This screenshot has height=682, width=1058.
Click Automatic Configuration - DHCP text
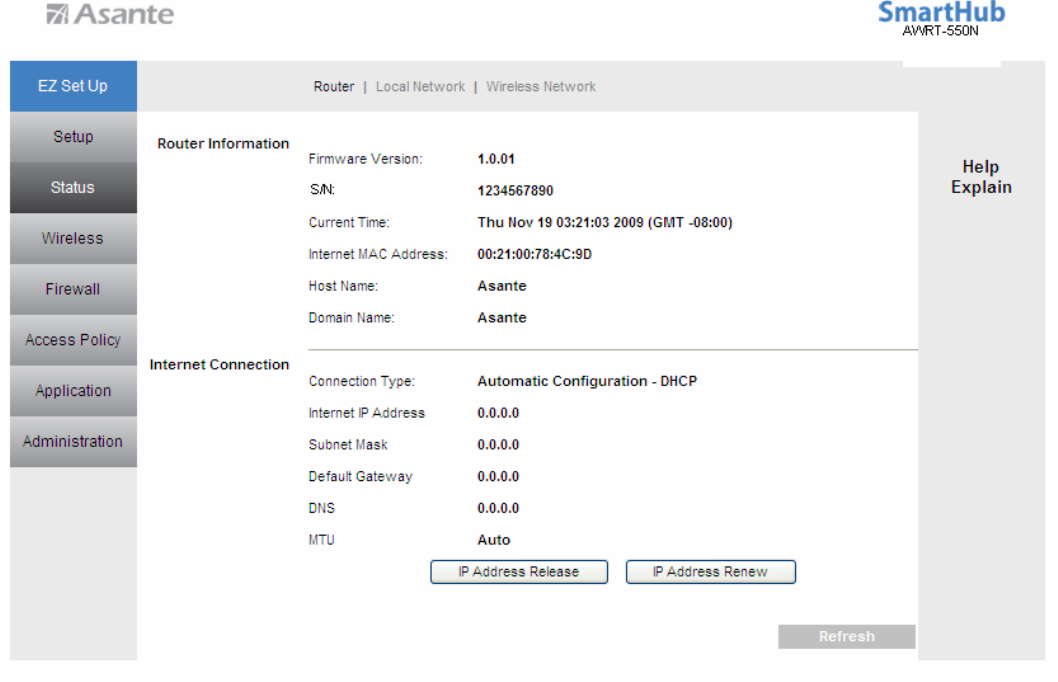[x=587, y=381]
